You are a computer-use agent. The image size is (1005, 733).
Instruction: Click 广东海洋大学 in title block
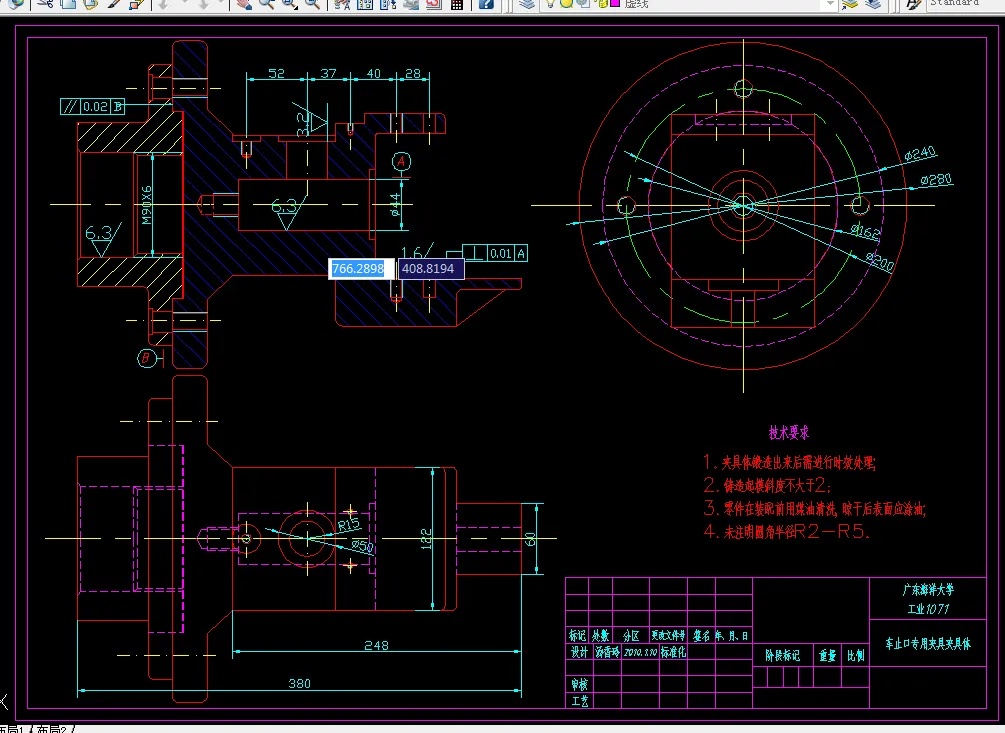[x=928, y=589]
